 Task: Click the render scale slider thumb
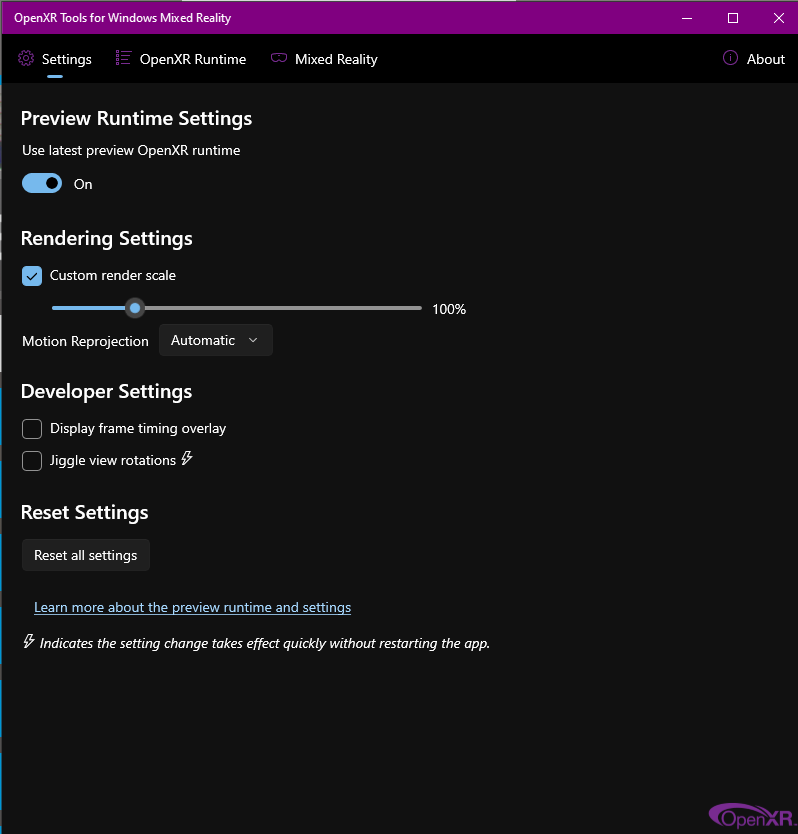135,308
